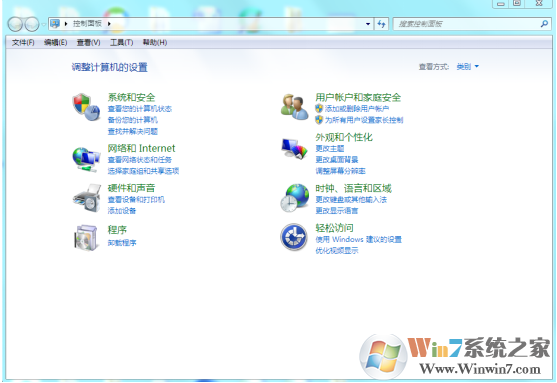
Task: Open Hardware and Sound printer icon
Action: [87, 198]
